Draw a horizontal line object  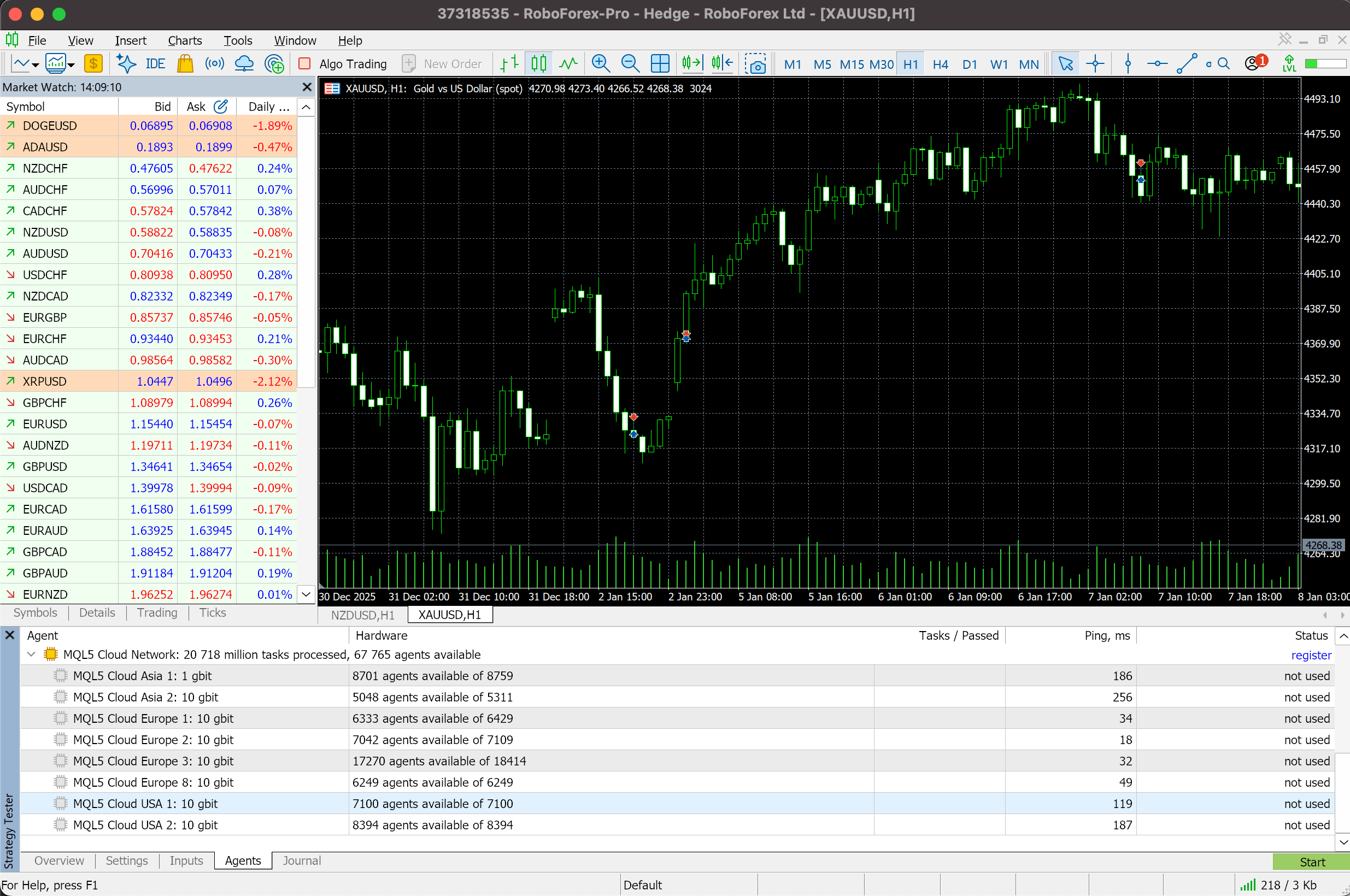[1158, 63]
